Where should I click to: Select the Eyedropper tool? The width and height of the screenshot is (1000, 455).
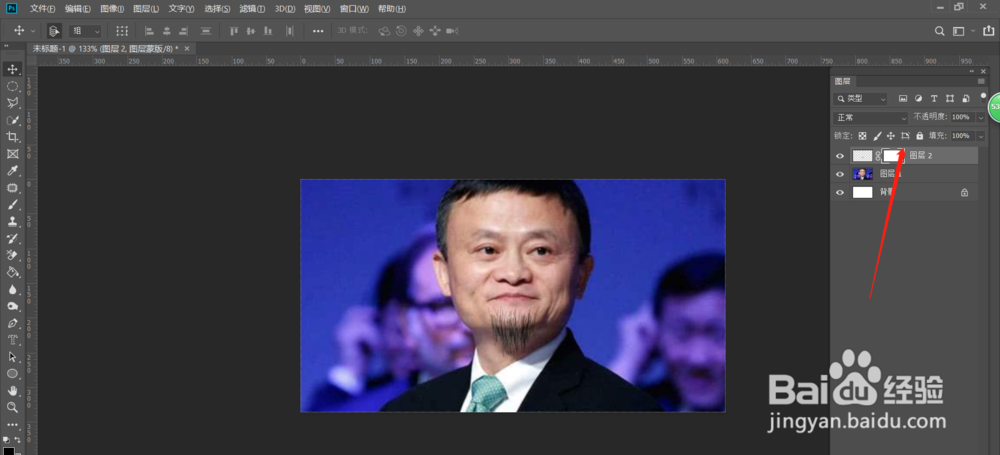tap(12, 170)
